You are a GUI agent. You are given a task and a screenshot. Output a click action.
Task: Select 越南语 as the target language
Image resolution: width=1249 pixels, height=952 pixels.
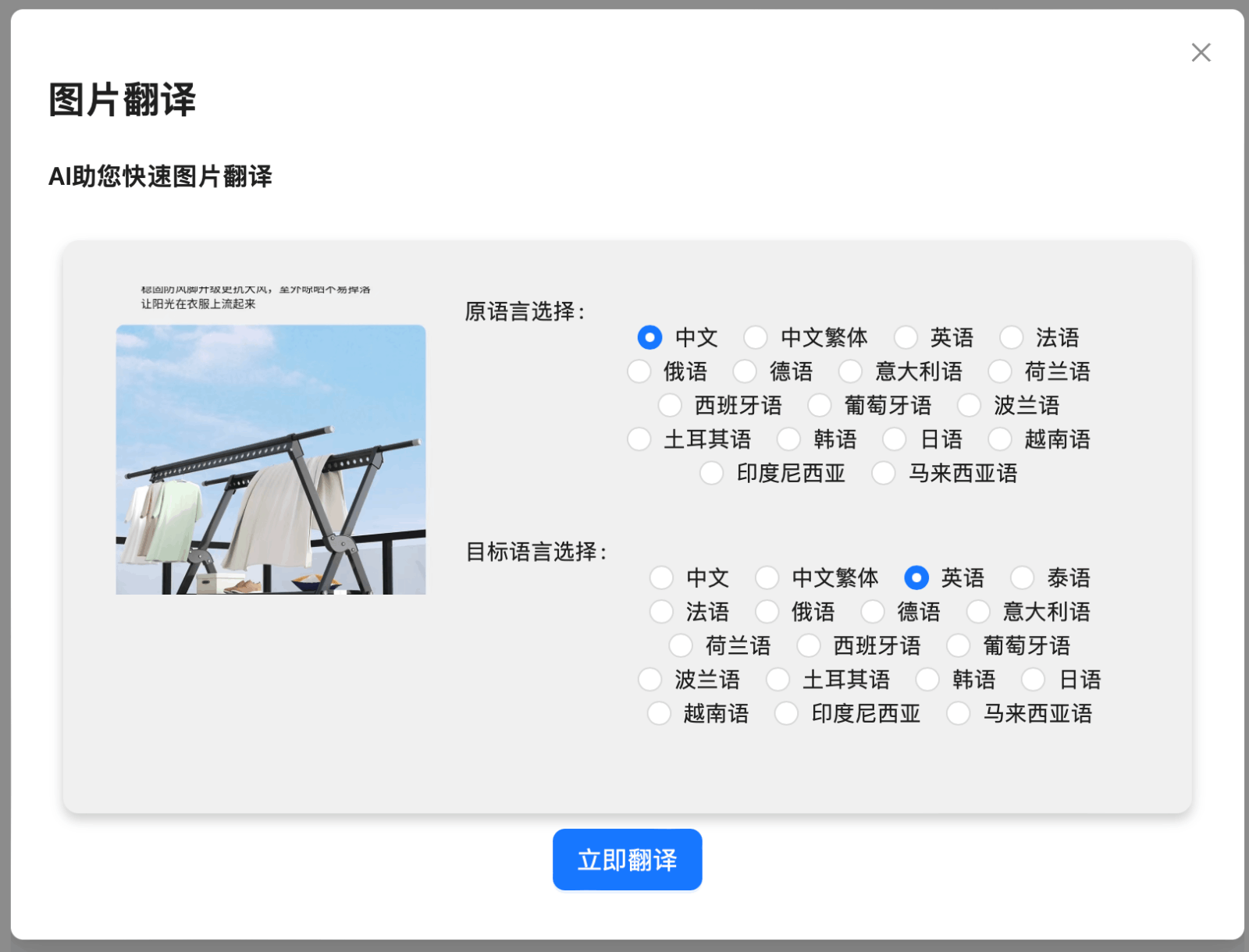[658, 713]
